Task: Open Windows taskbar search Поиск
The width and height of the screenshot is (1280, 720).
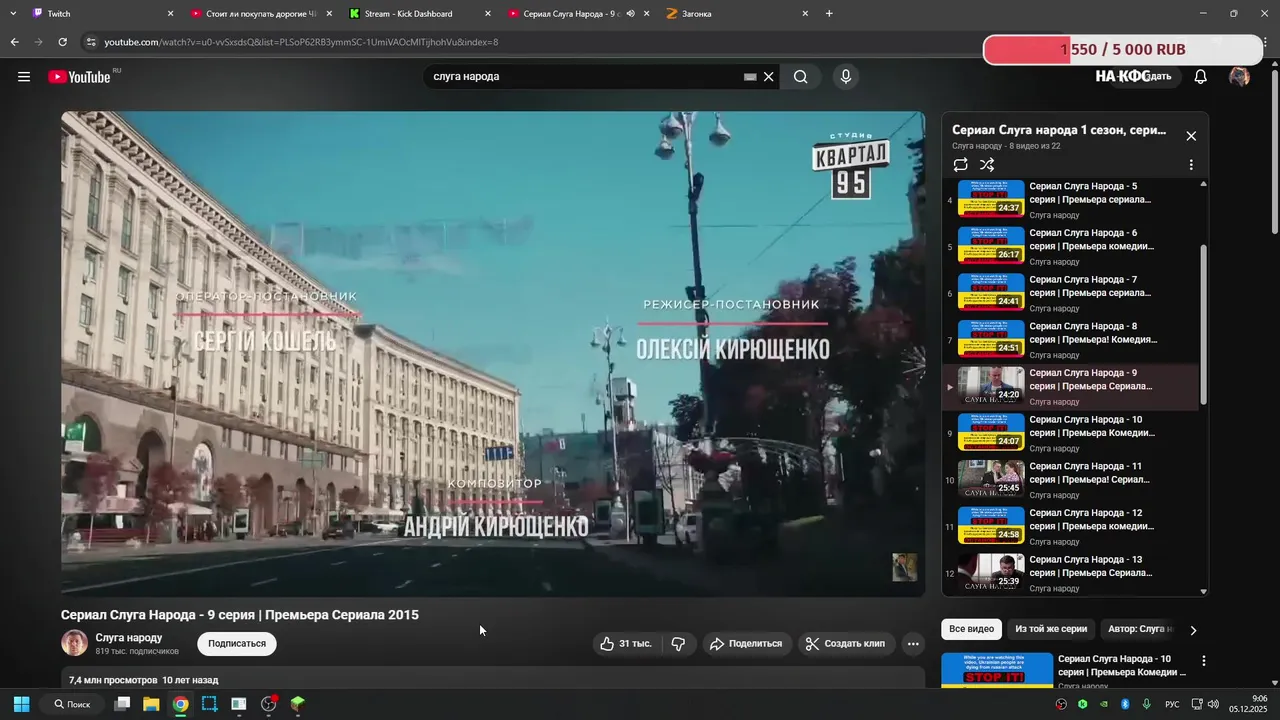Action: pos(72,704)
